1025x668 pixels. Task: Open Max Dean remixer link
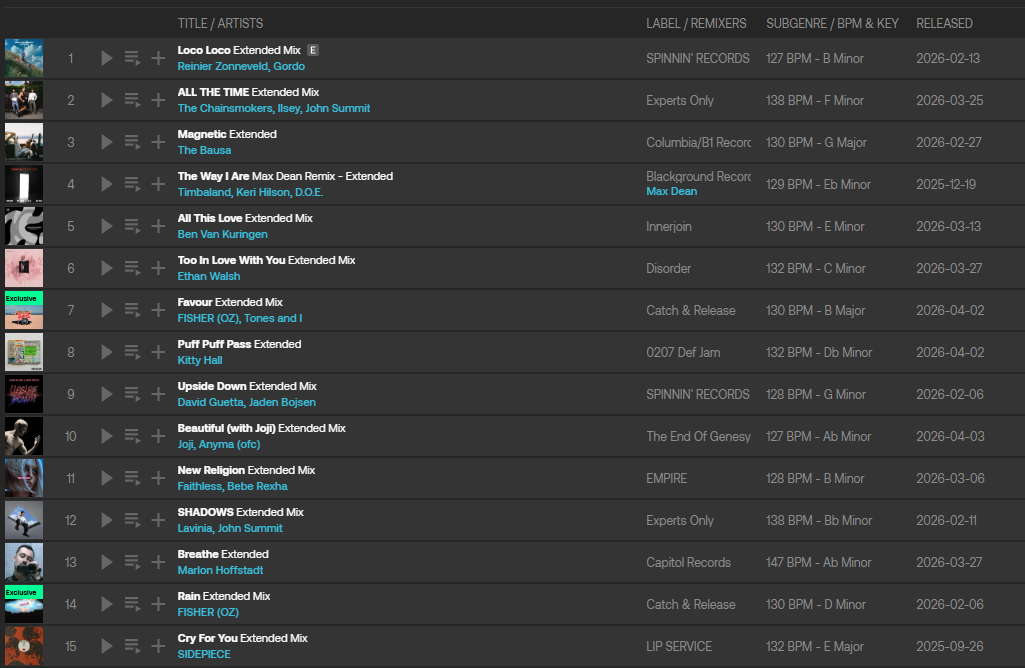pyautogui.click(x=671, y=191)
